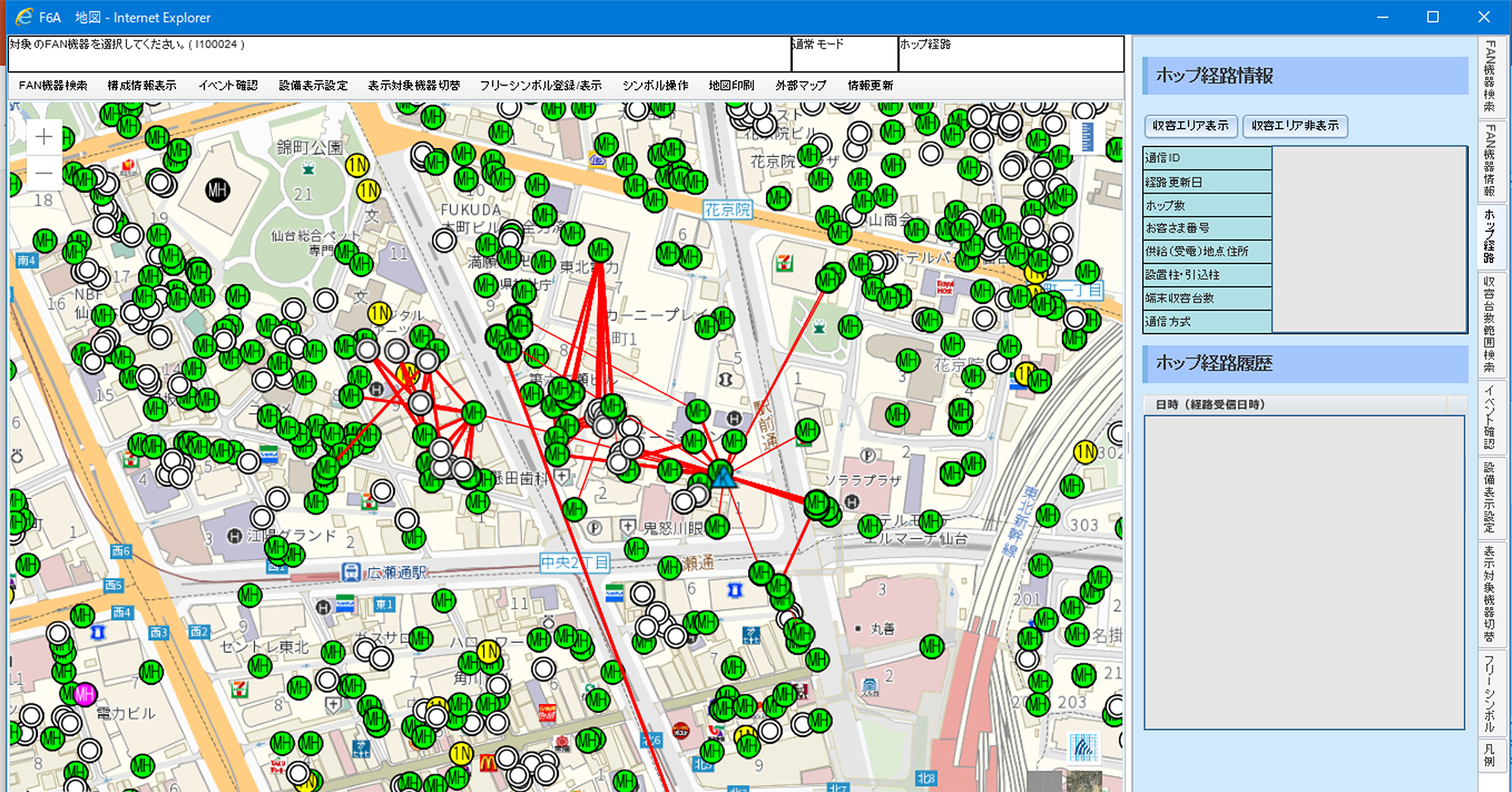Screen dimensions: 1512x792
Task: Open the FAN機器検索 menu
Action: pyautogui.click(x=53, y=85)
